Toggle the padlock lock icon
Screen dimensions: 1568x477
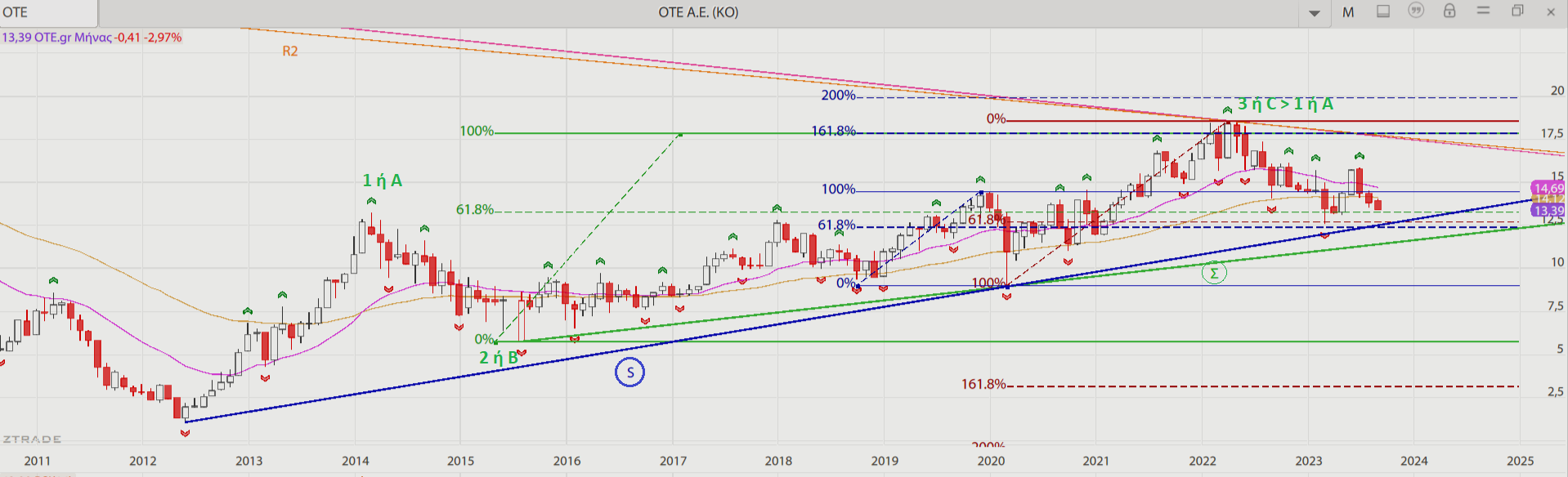[x=1449, y=11]
